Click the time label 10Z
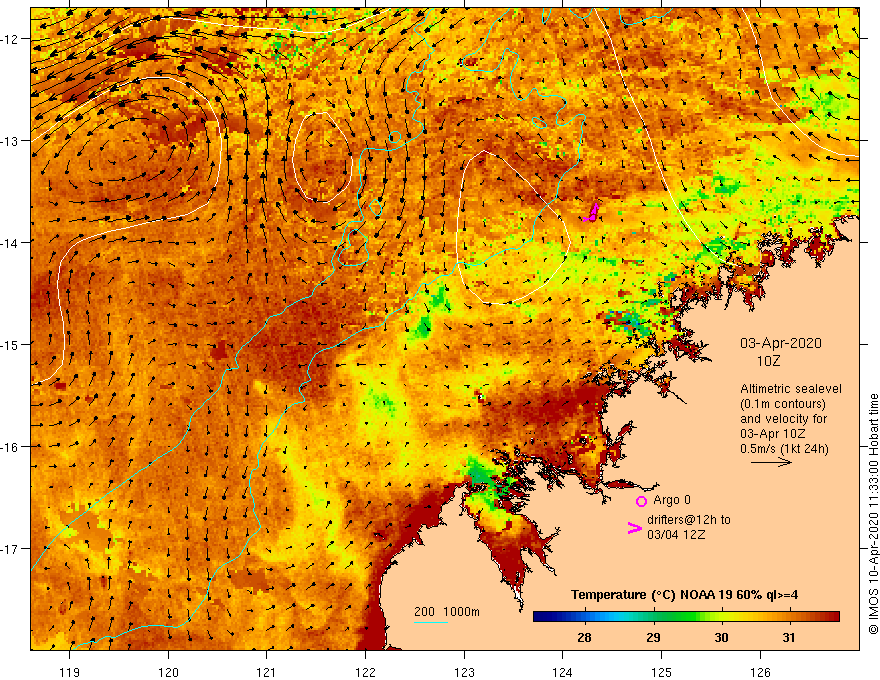This screenshot has height=680, width=880. [768, 361]
